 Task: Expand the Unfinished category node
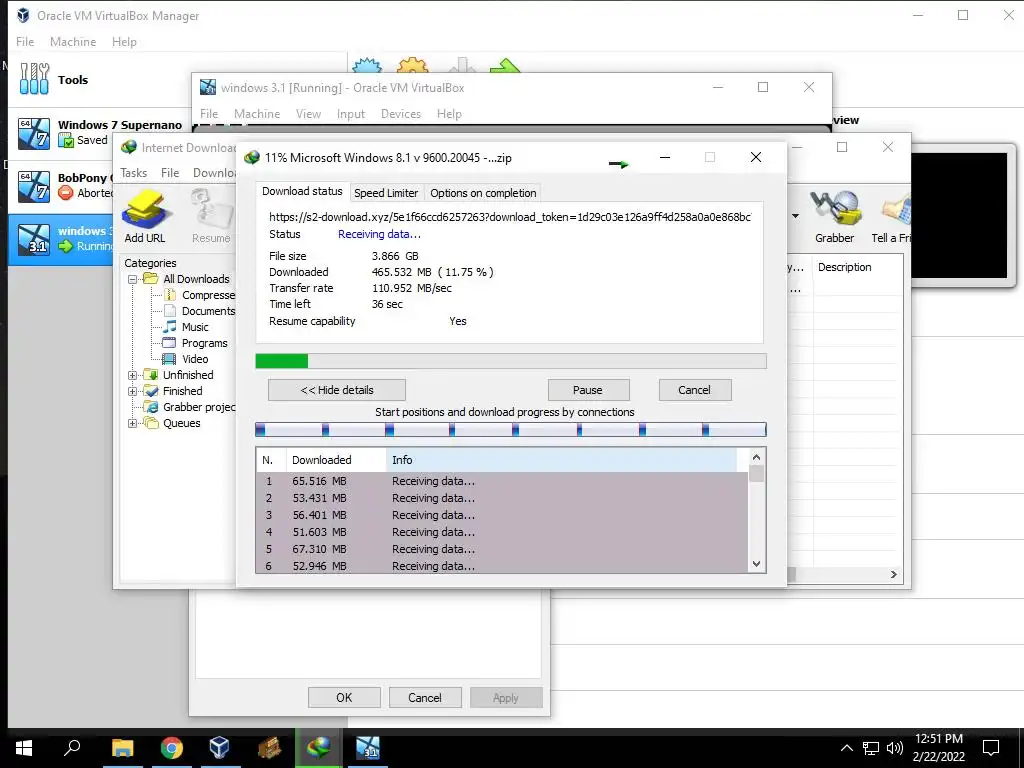(x=133, y=376)
